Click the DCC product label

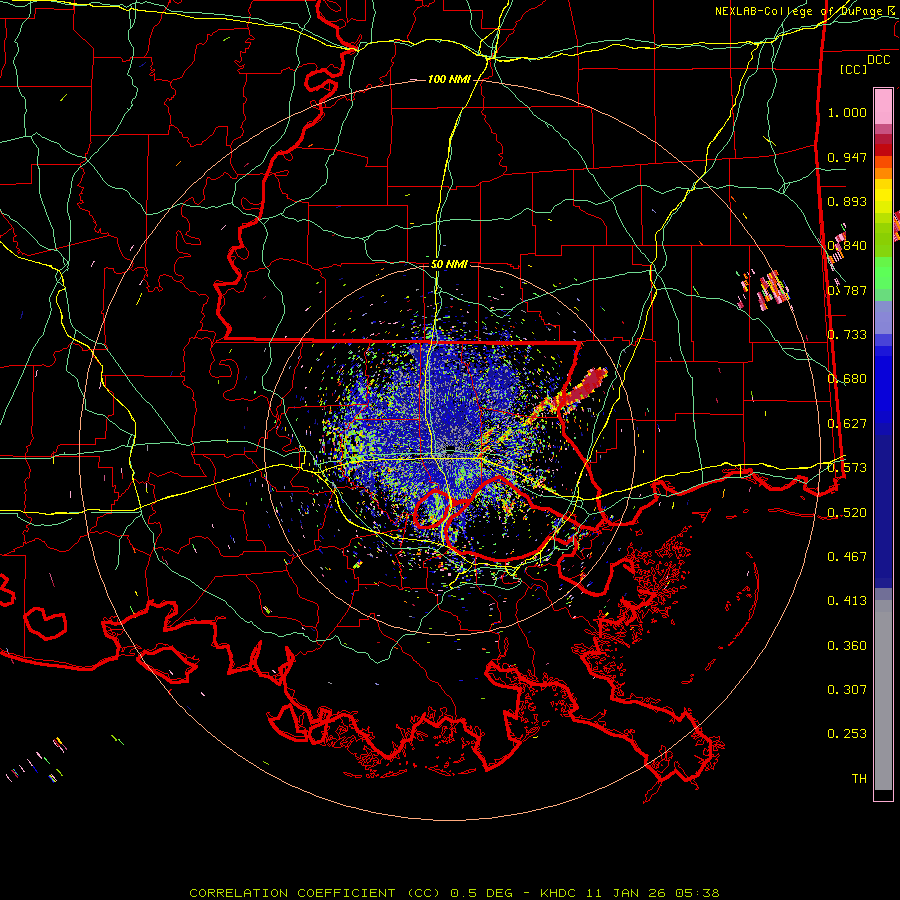879,60
